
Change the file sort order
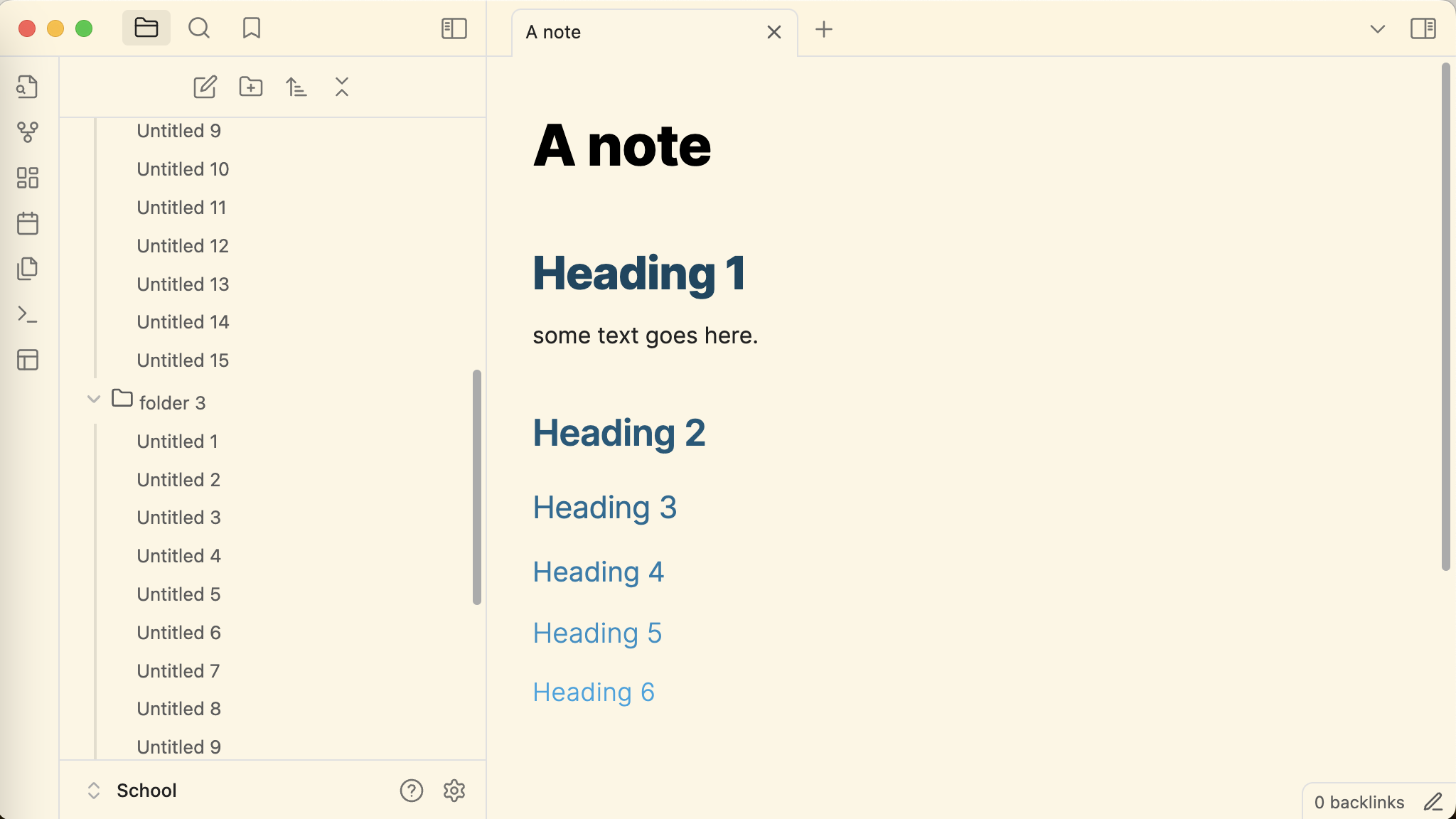(296, 87)
